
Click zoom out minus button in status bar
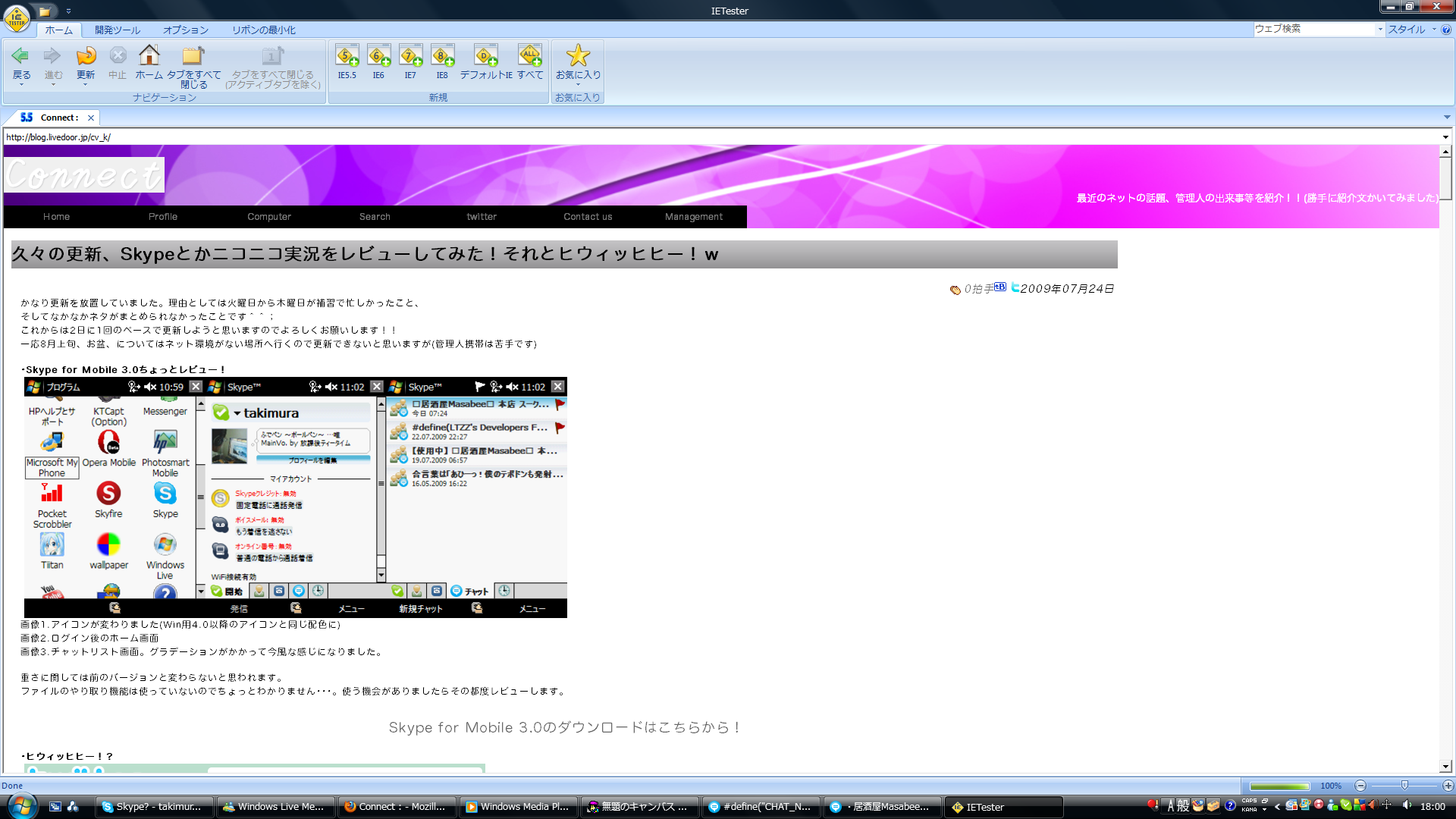pyautogui.click(x=1360, y=786)
